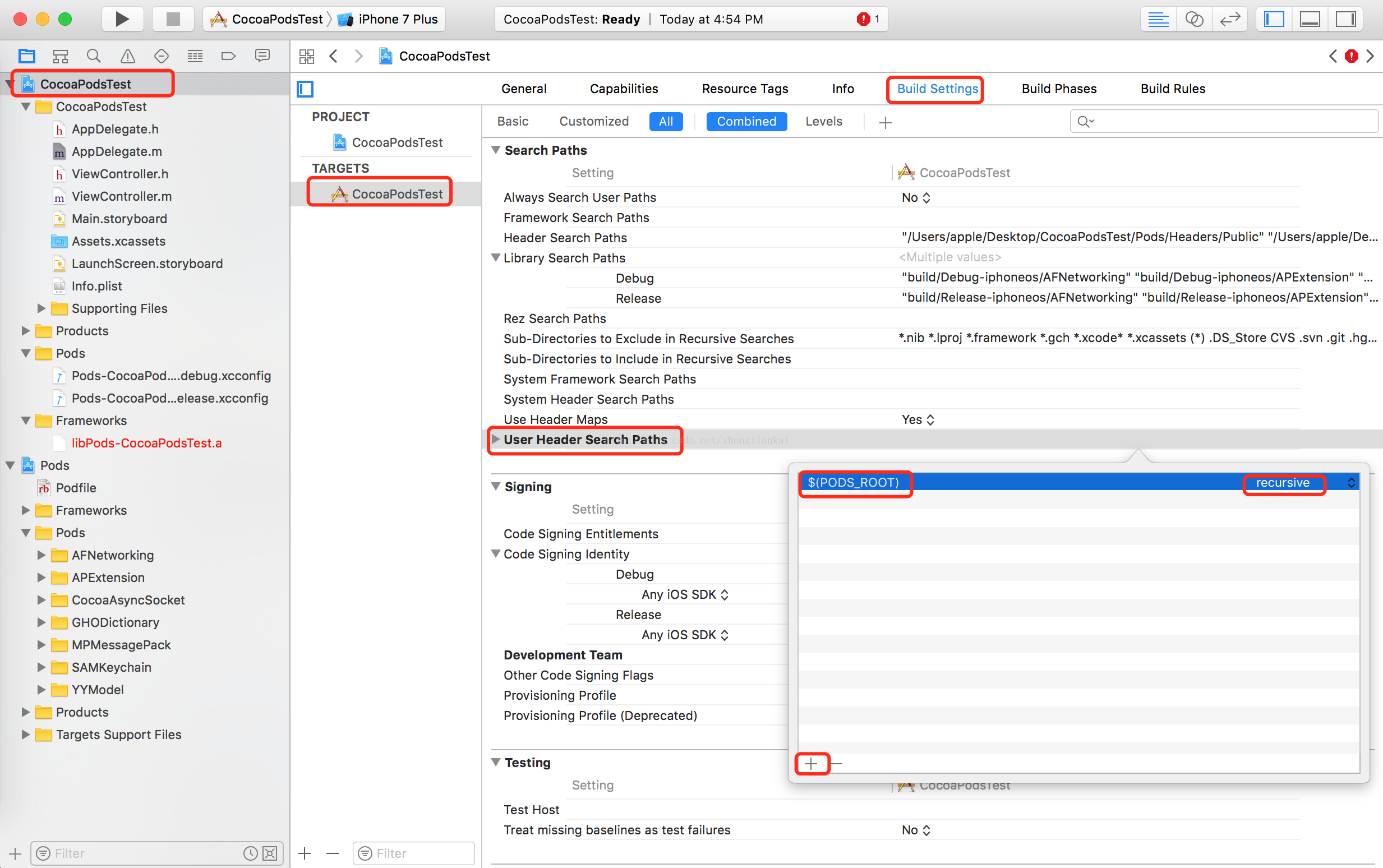Jump to next issue arrow

pos(1370,56)
